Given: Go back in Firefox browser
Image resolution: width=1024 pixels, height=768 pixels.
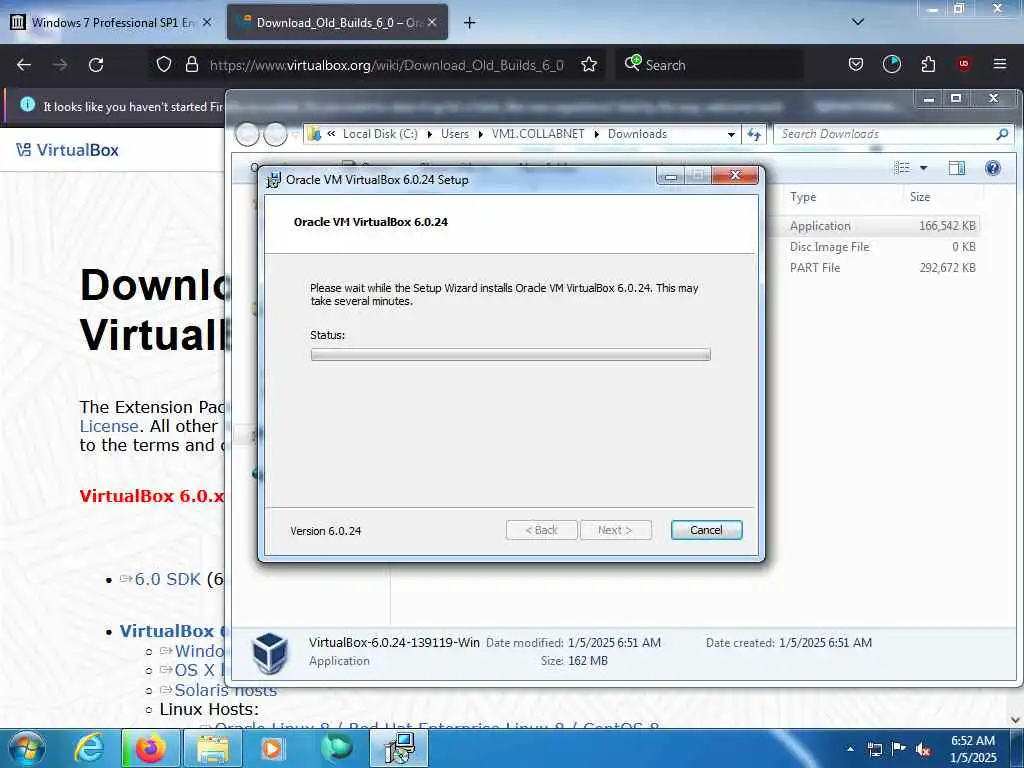Looking at the screenshot, I should coord(24,65).
